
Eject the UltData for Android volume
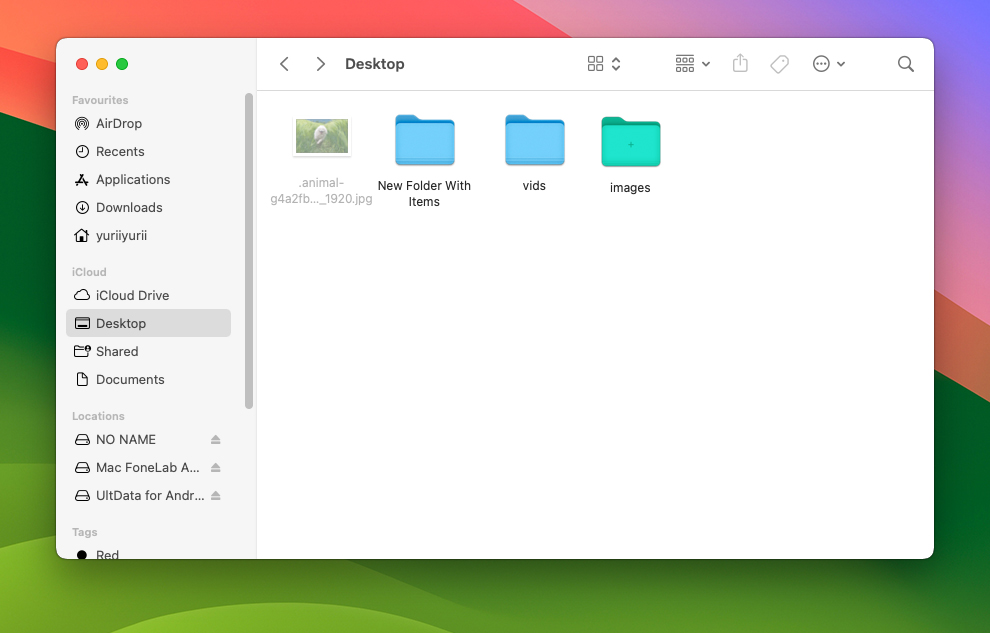[x=215, y=495]
